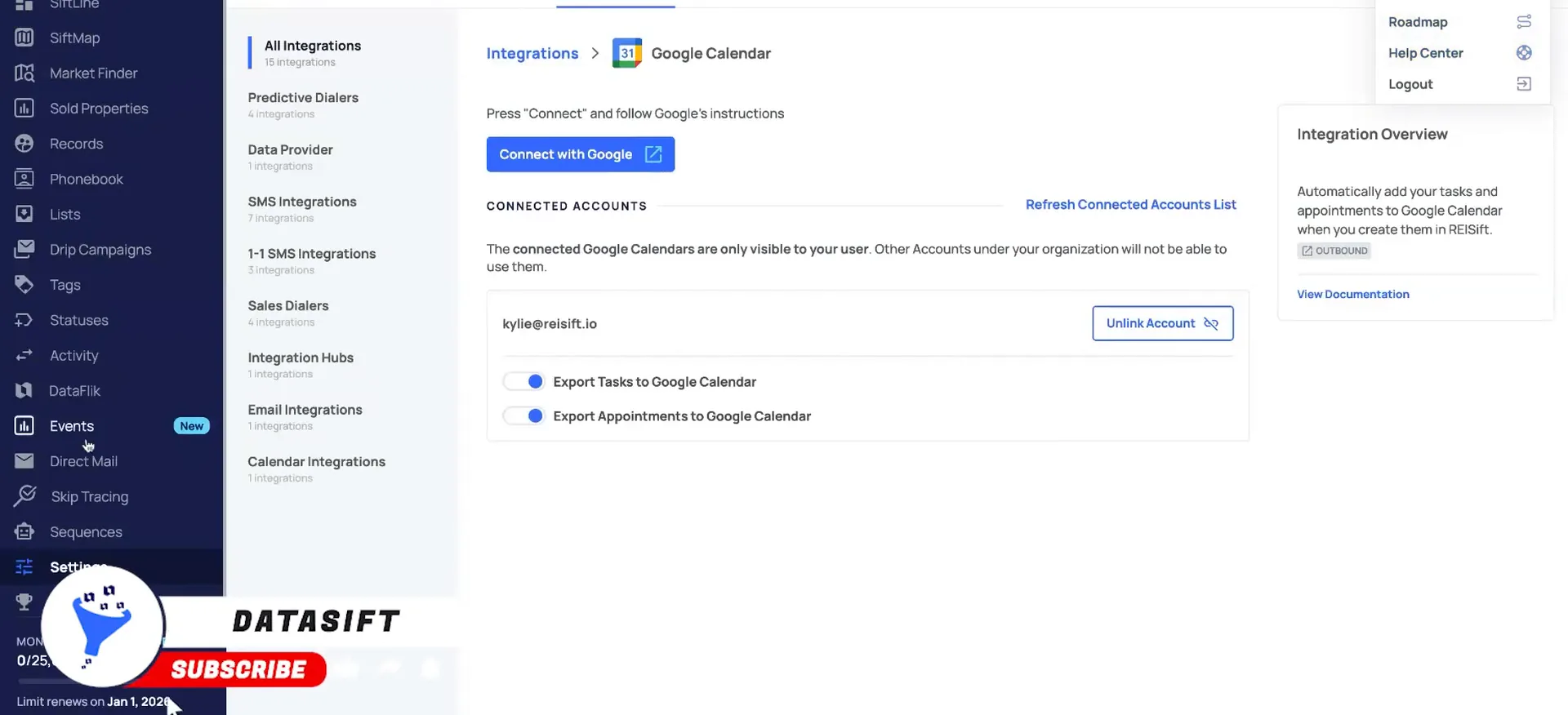Open the Sequences robot icon
This screenshot has height=715, width=1568.
[24, 531]
